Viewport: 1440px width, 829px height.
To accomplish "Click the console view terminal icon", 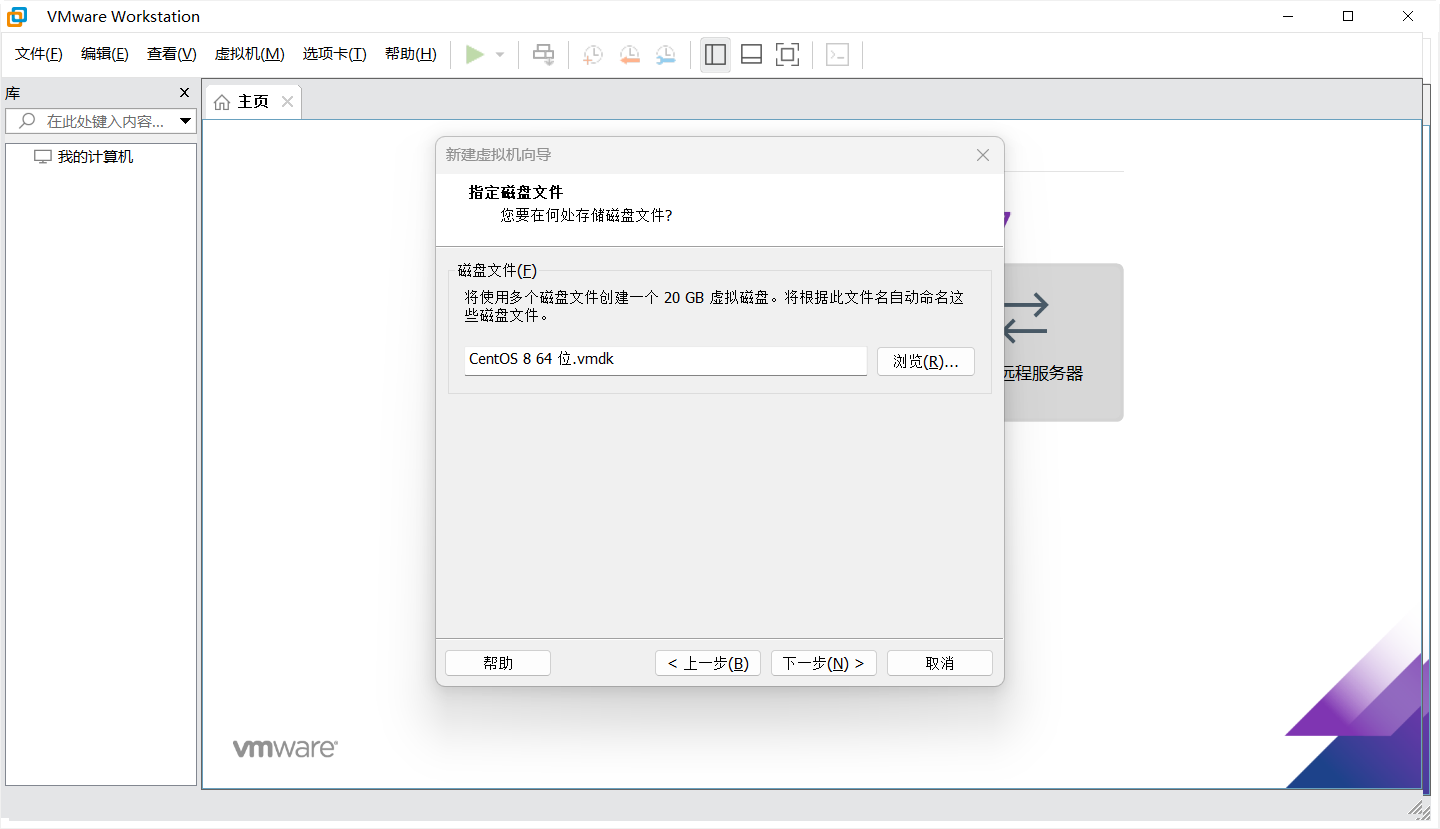I will click(x=837, y=55).
